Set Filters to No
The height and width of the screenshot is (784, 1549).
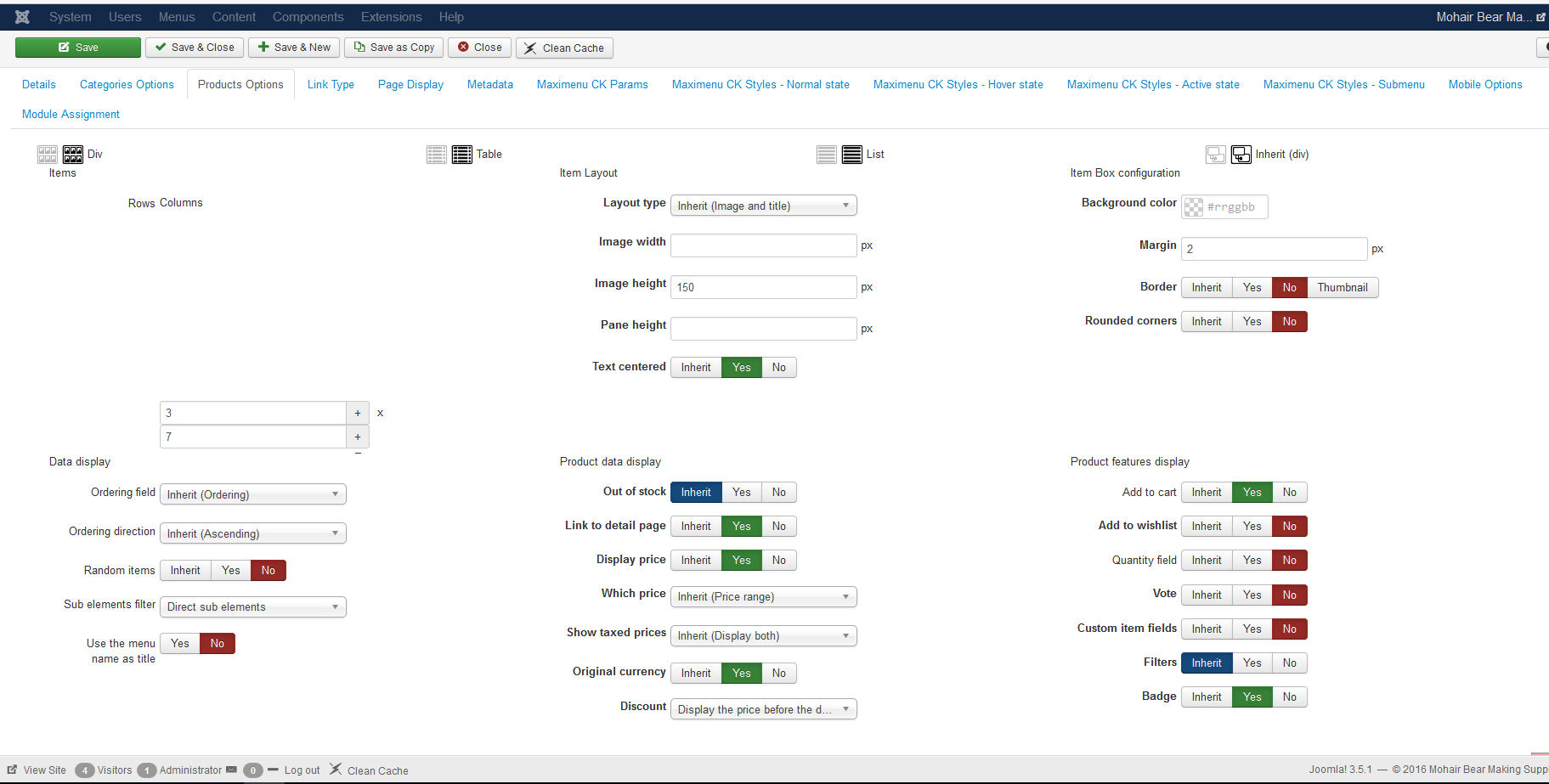(1290, 663)
